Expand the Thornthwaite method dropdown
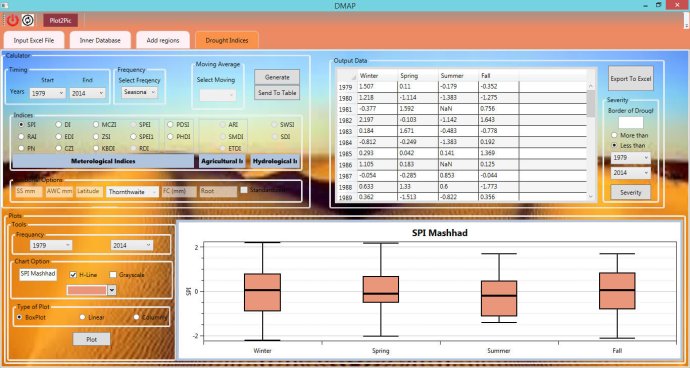The width and height of the screenshot is (690, 368). coord(132,192)
